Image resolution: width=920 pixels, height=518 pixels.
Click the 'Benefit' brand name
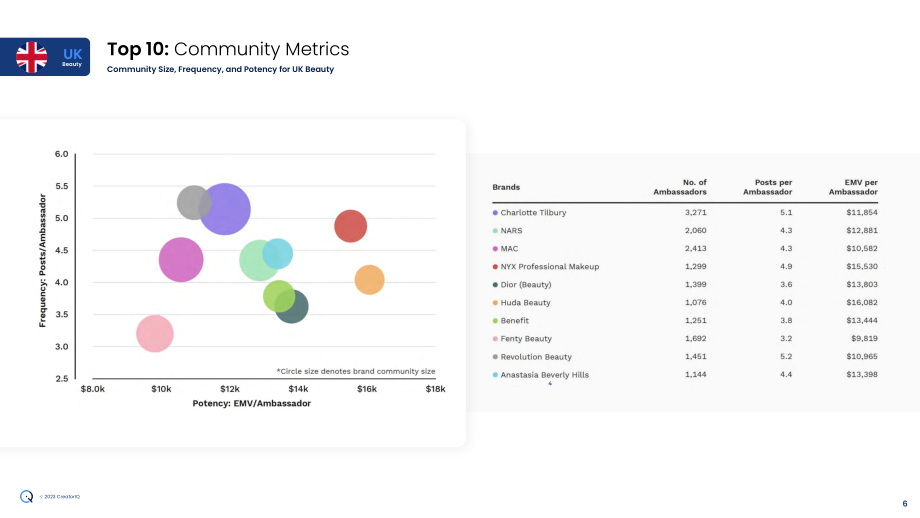(x=515, y=321)
